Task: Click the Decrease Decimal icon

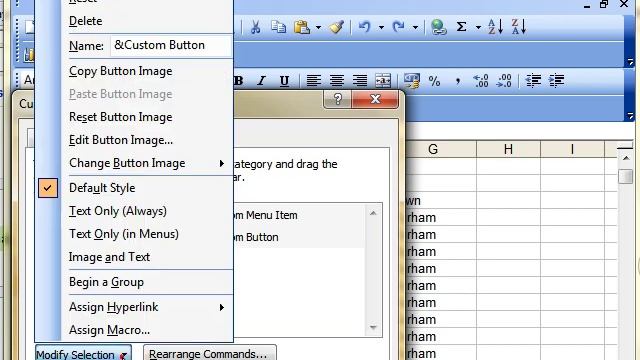Action: pos(504,81)
